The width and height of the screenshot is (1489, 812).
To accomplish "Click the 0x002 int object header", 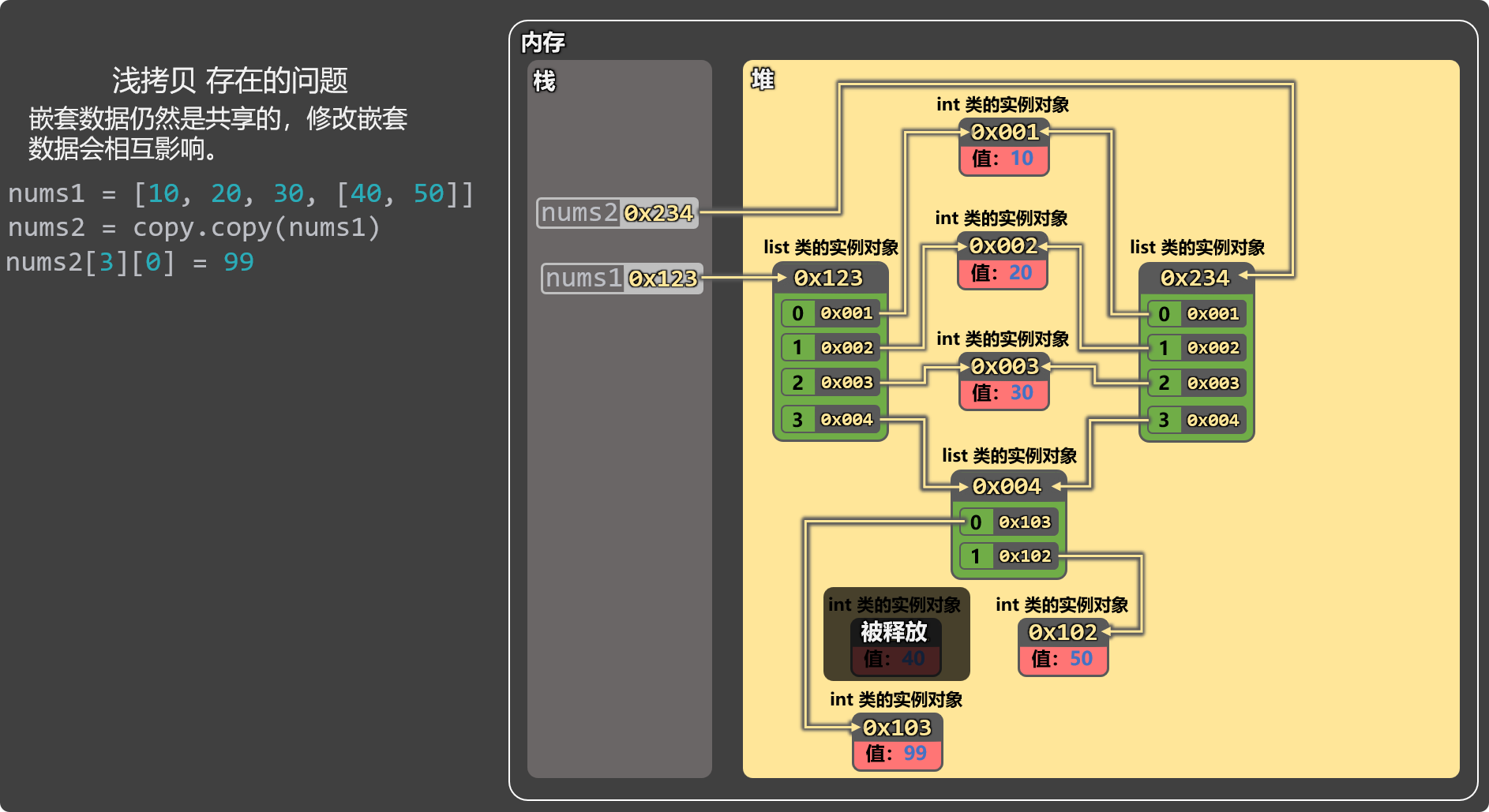I will (1003, 246).
